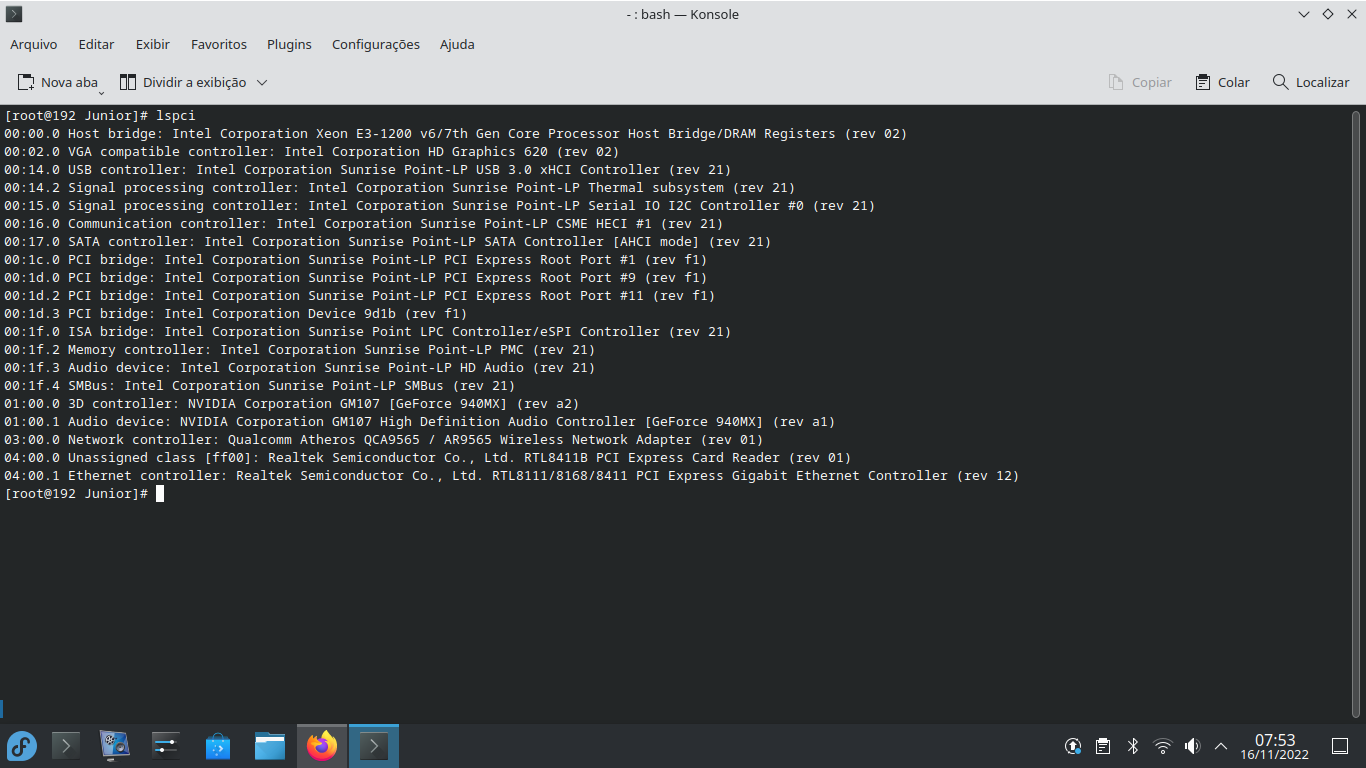Launch the pinned Konsole shortcut next to the launcher
Viewport: 1366px width, 768px height.
66,745
